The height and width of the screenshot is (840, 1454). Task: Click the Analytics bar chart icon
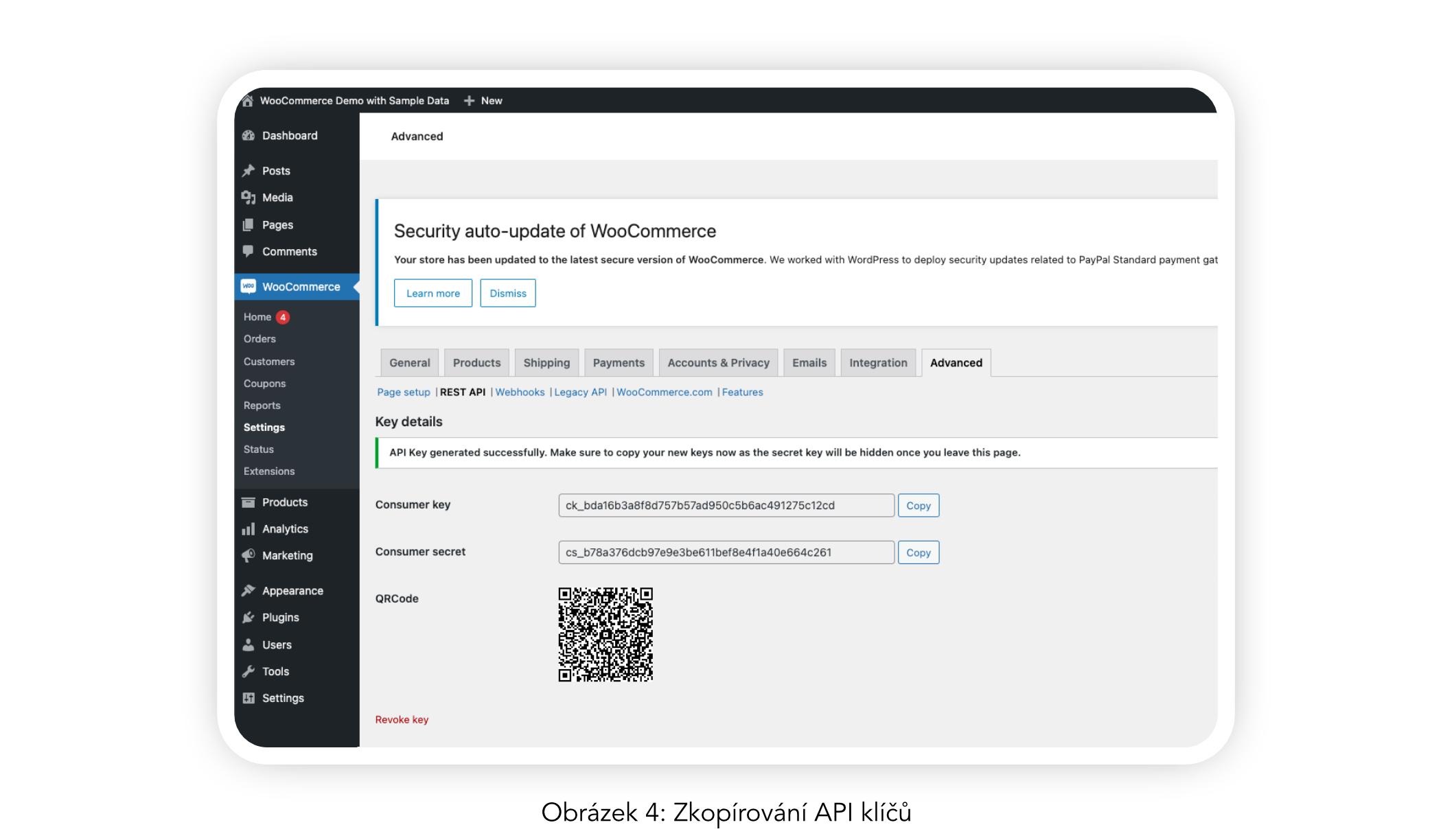tap(249, 529)
